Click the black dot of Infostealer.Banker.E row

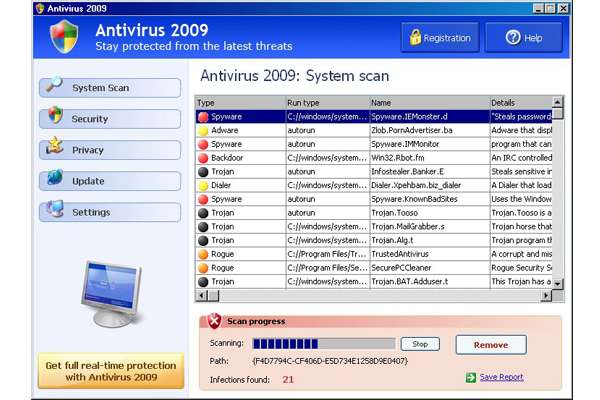click(x=203, y=172)
